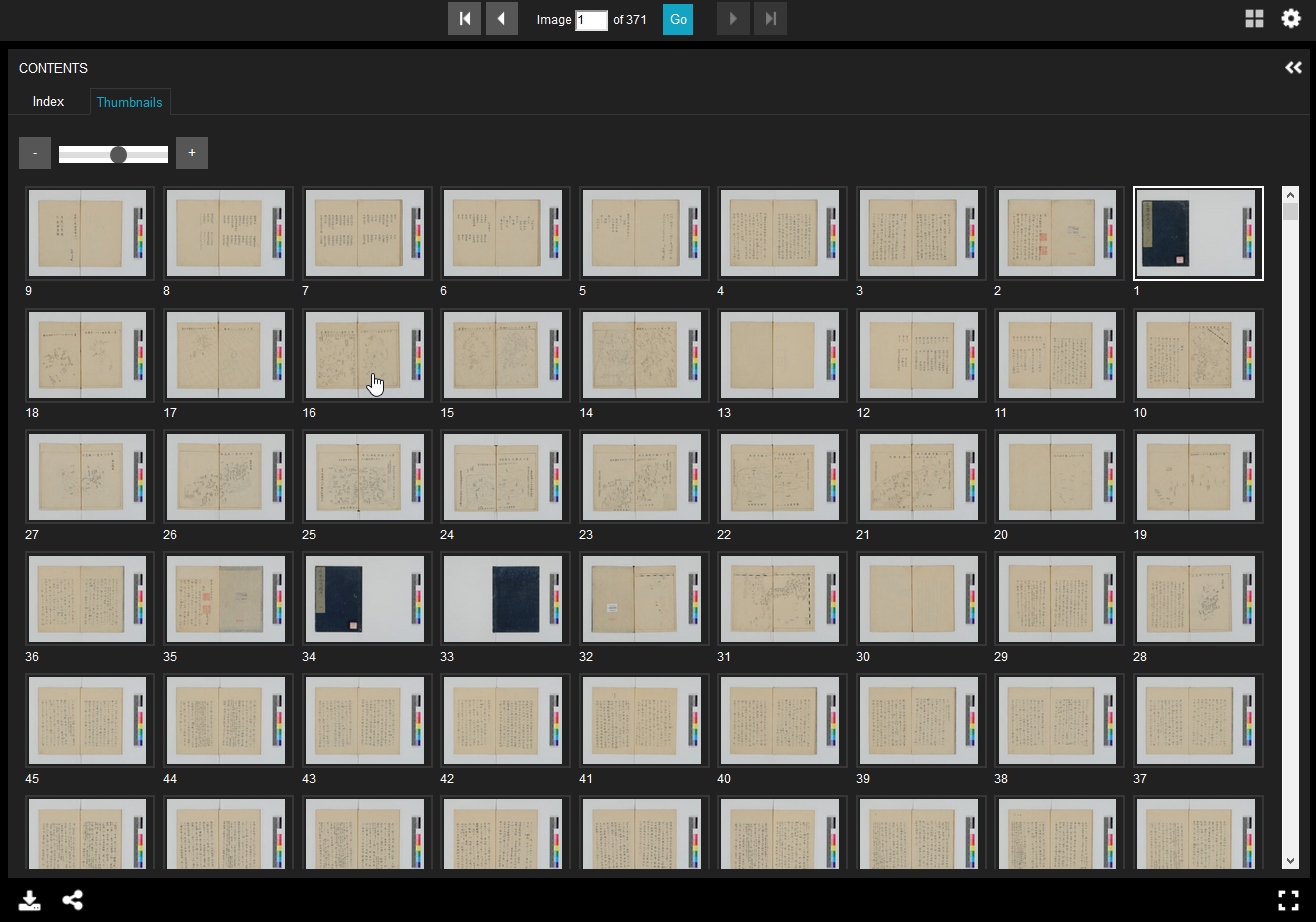This screenshot has height=922, width=1316.
Task: Go to the next image arrow
Action: (733, 19)
